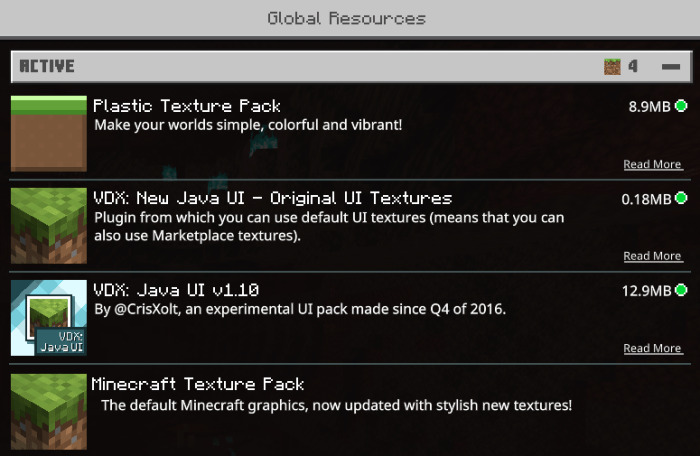Open Plastic Texture Pack thumbnail
The width and height of the screenshot is (700, 456).
(49, 134)
